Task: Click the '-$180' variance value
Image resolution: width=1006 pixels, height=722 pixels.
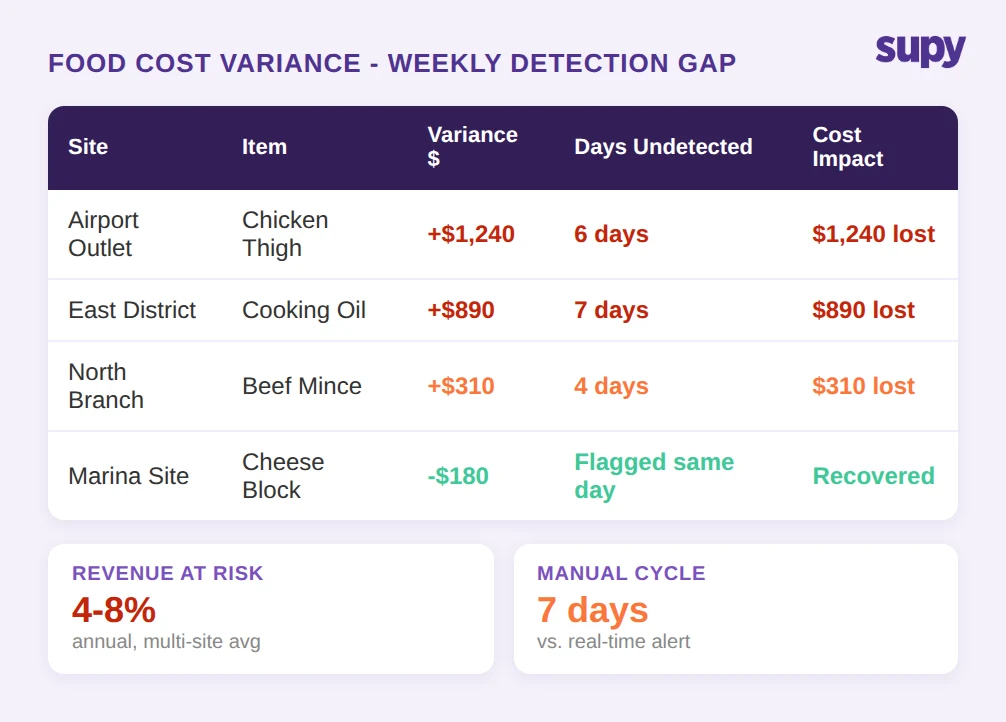Action: tap(458, 476)
